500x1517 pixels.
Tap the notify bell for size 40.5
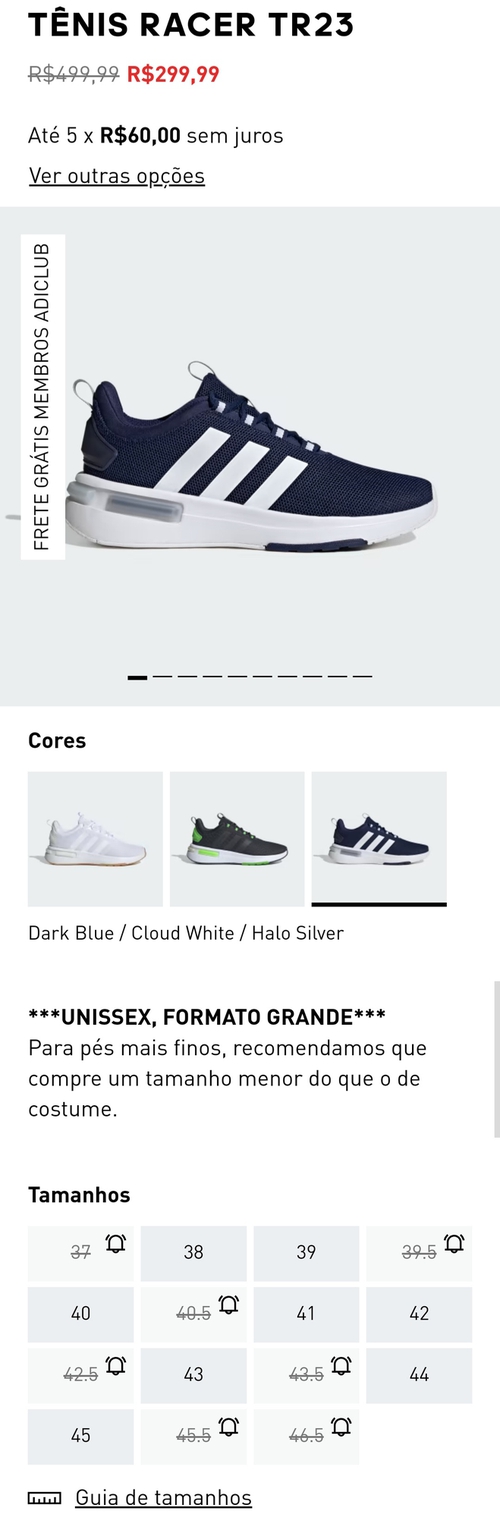(228, 1305)
